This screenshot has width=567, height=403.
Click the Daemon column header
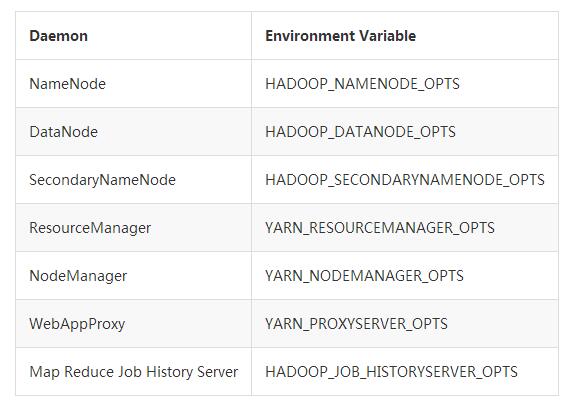tap(59, 36)
